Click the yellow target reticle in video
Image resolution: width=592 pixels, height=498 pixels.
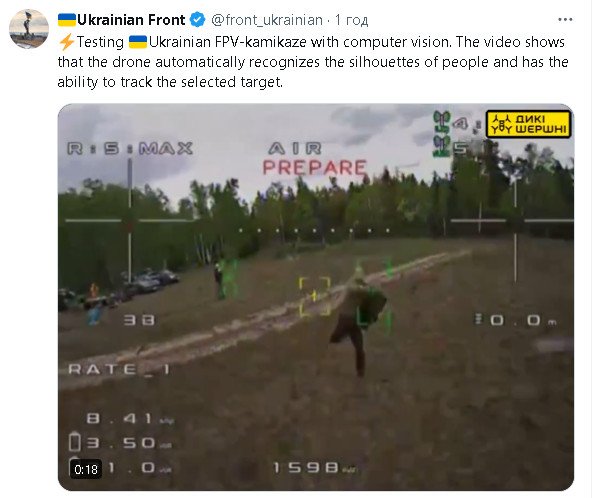point(314,297)
